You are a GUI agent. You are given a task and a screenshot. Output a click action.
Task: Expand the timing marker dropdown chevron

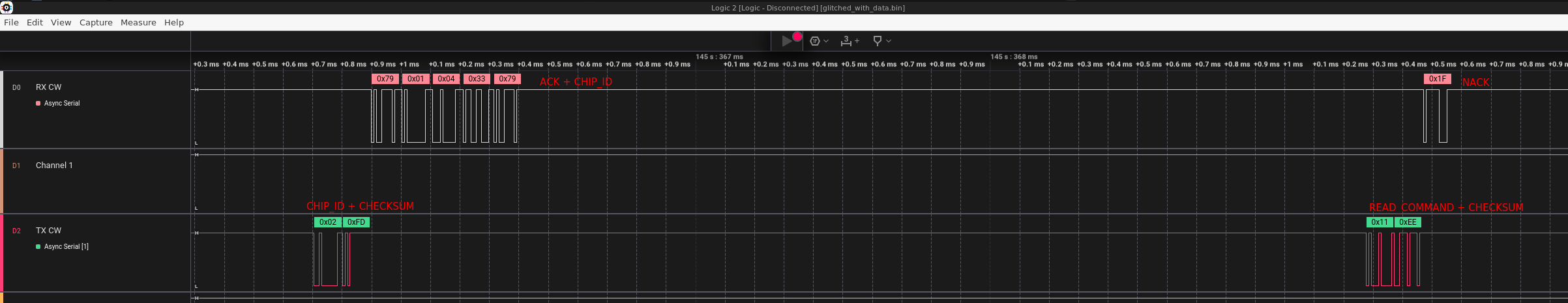(x=889, y=41)
